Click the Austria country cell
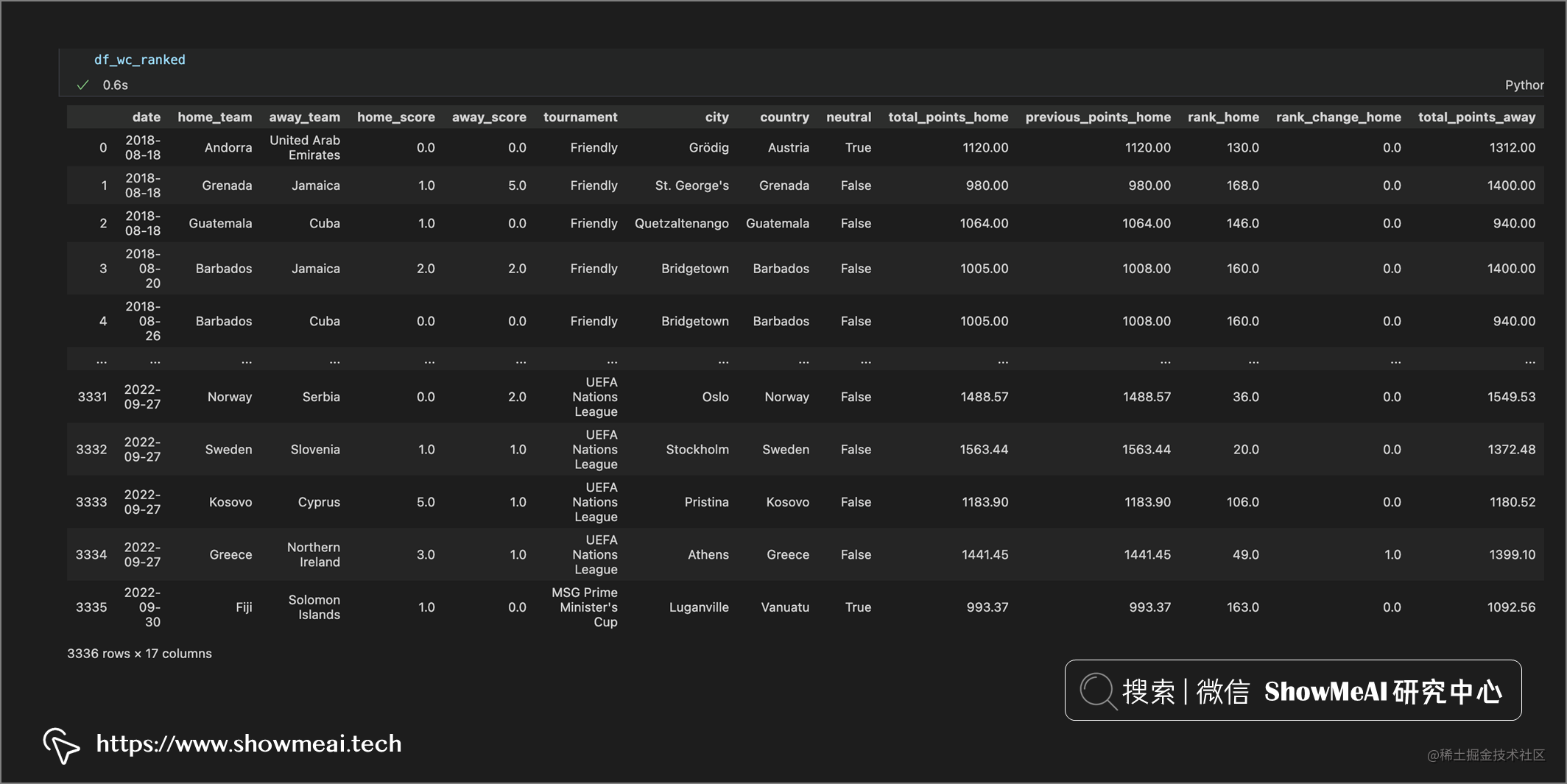 coord(789,148)
